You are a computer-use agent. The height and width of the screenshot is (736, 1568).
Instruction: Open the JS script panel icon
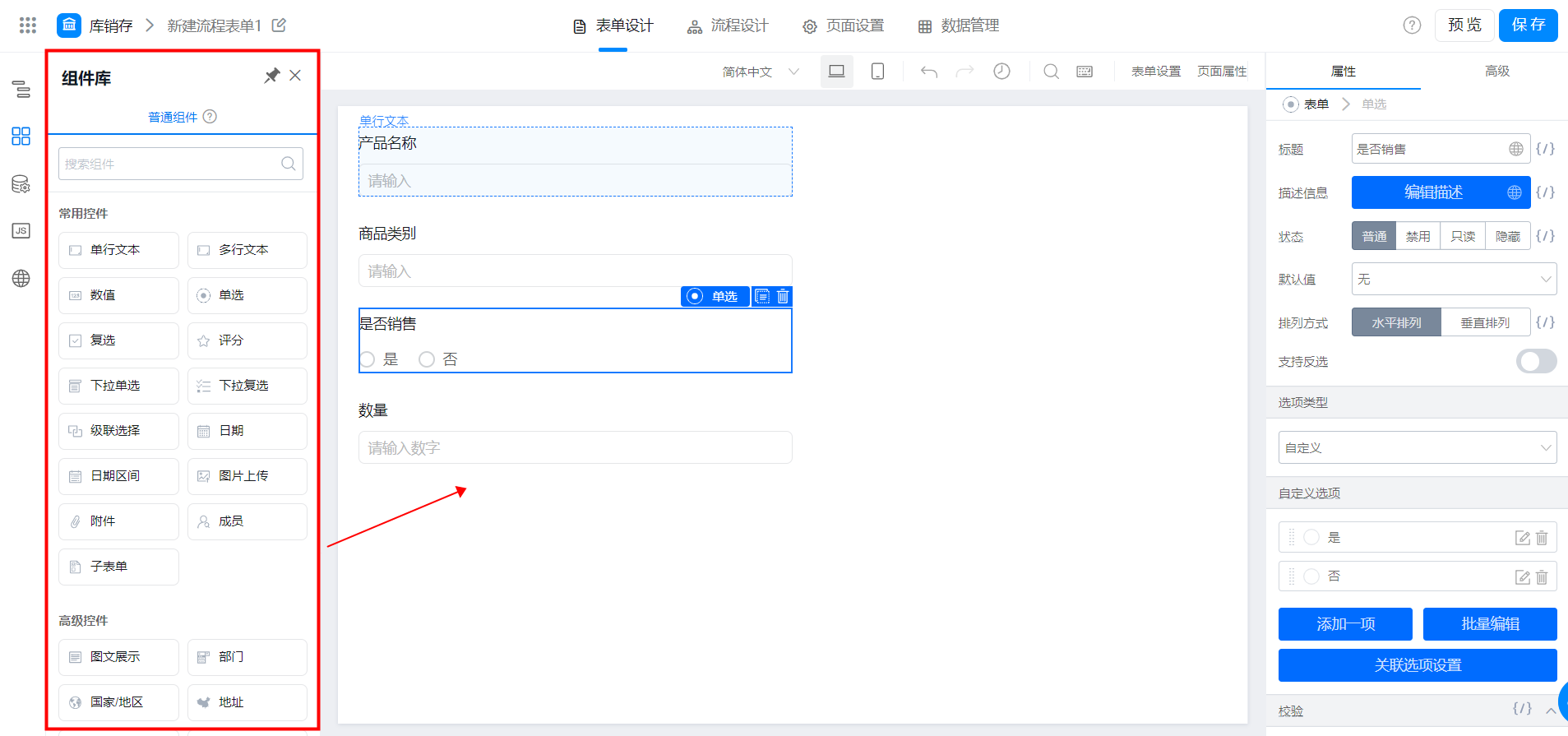point(21,231)
